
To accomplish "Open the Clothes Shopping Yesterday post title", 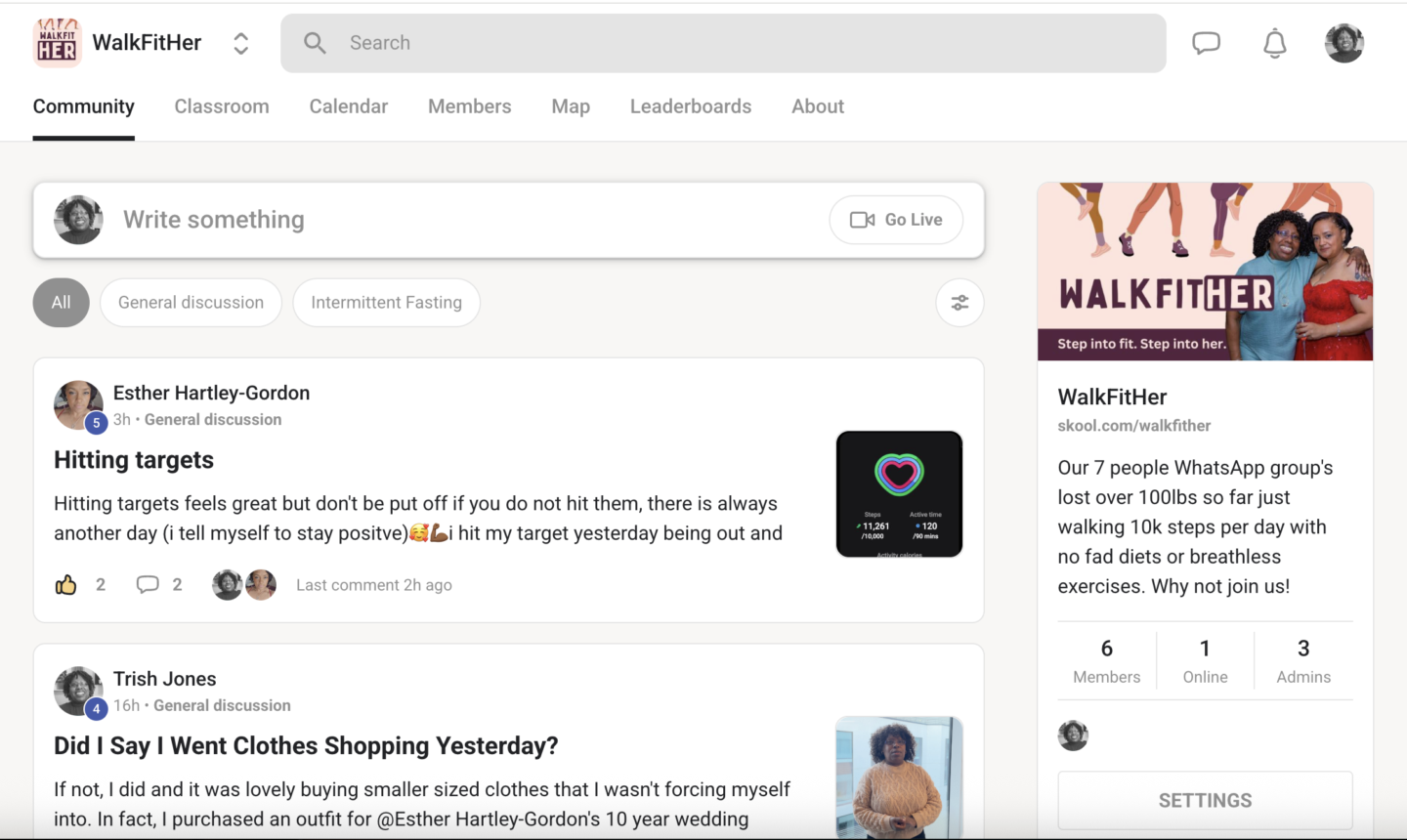I will (306, 746).
